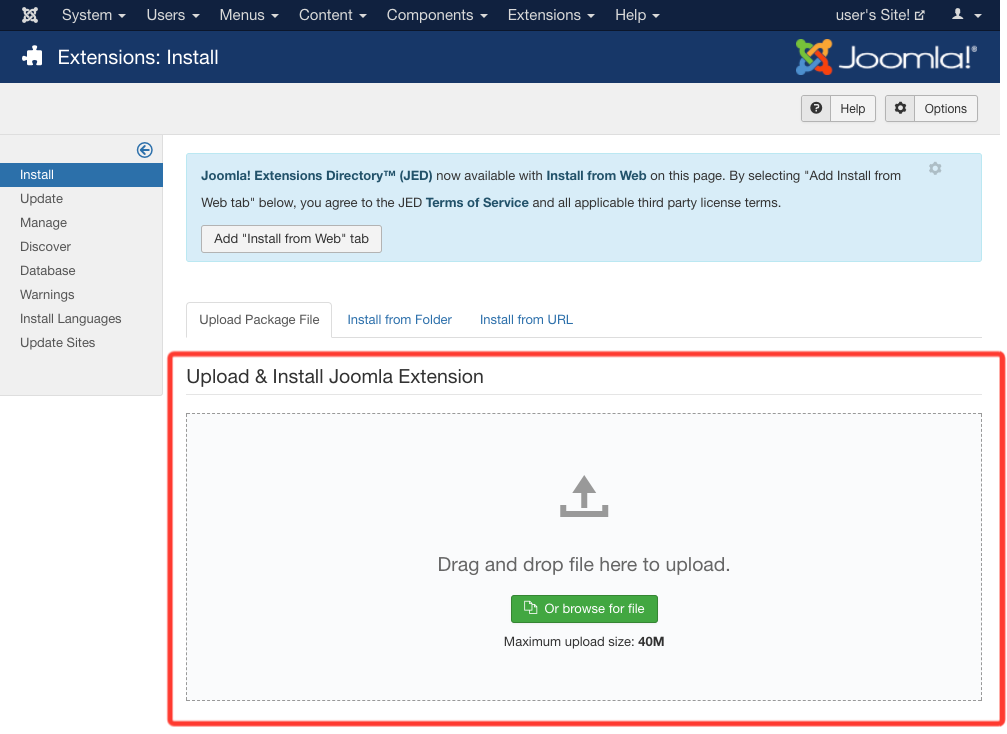Click the Install from Web link text
The height and width of the screenshot is (734, 1007).
click(x=596, y=175)
